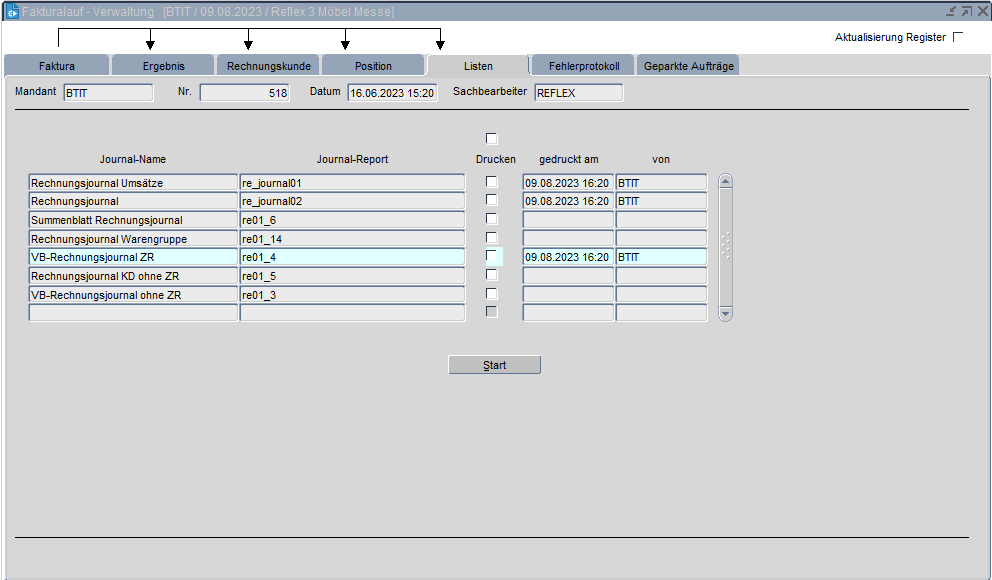Go to the Rechnungskunde tab
992x580 pixels.
pyautogui.click(x=269, y=66)
